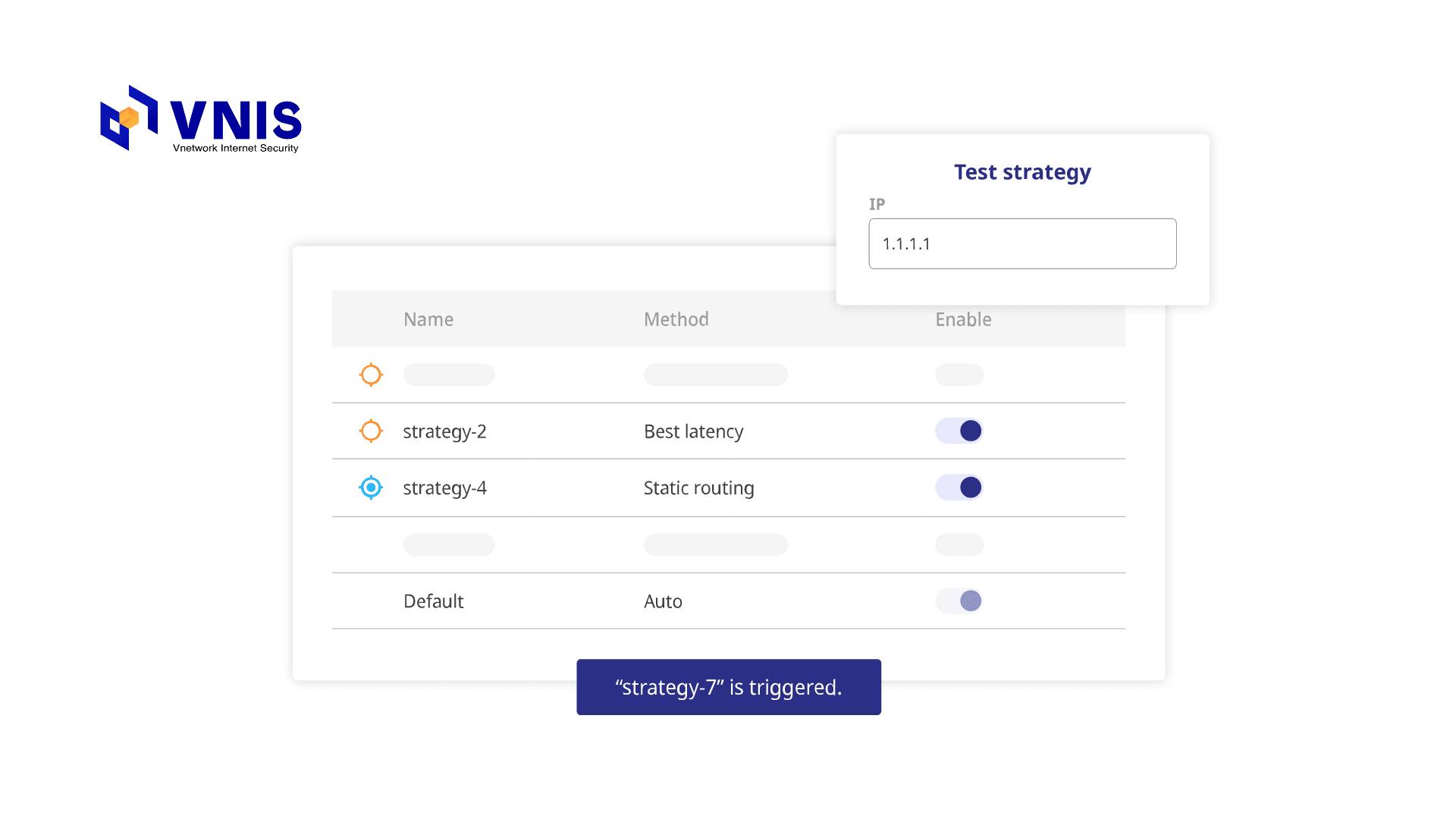Select the strategy-4 row name
The width and height of the screenshot is (1456, 819).
click(444, 488)
